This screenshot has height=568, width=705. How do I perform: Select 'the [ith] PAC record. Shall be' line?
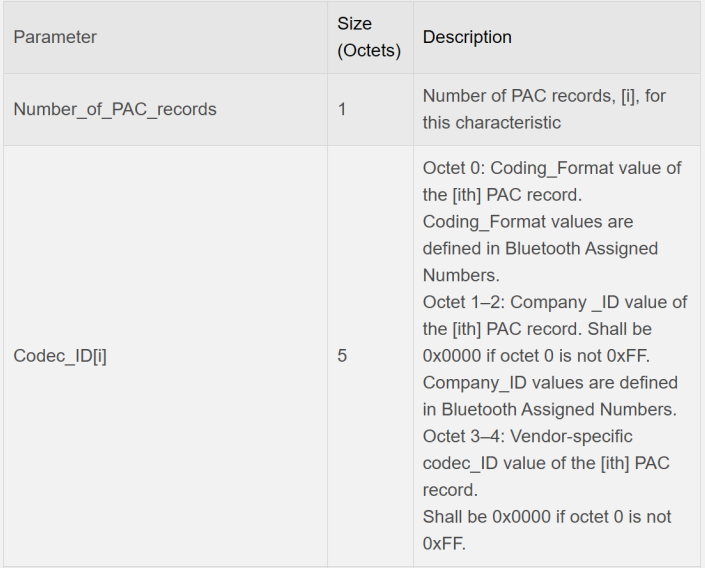point(537,329)
